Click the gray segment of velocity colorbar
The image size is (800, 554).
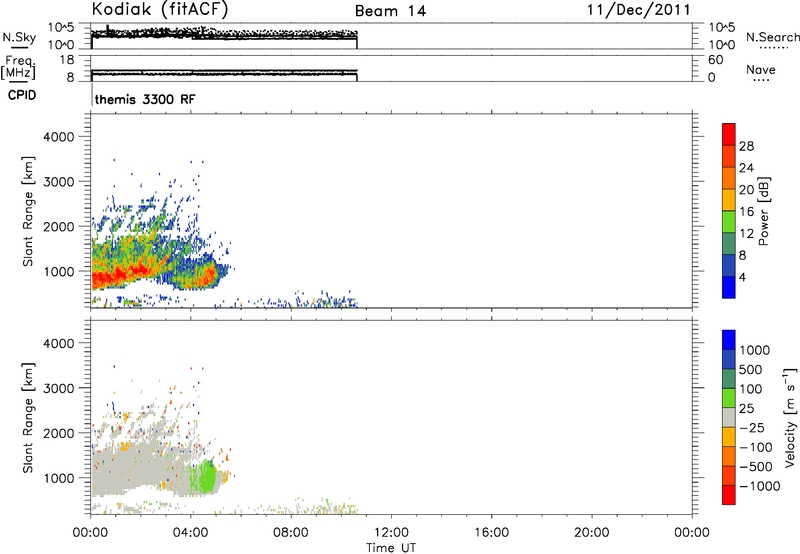click(x=729, y=417)
